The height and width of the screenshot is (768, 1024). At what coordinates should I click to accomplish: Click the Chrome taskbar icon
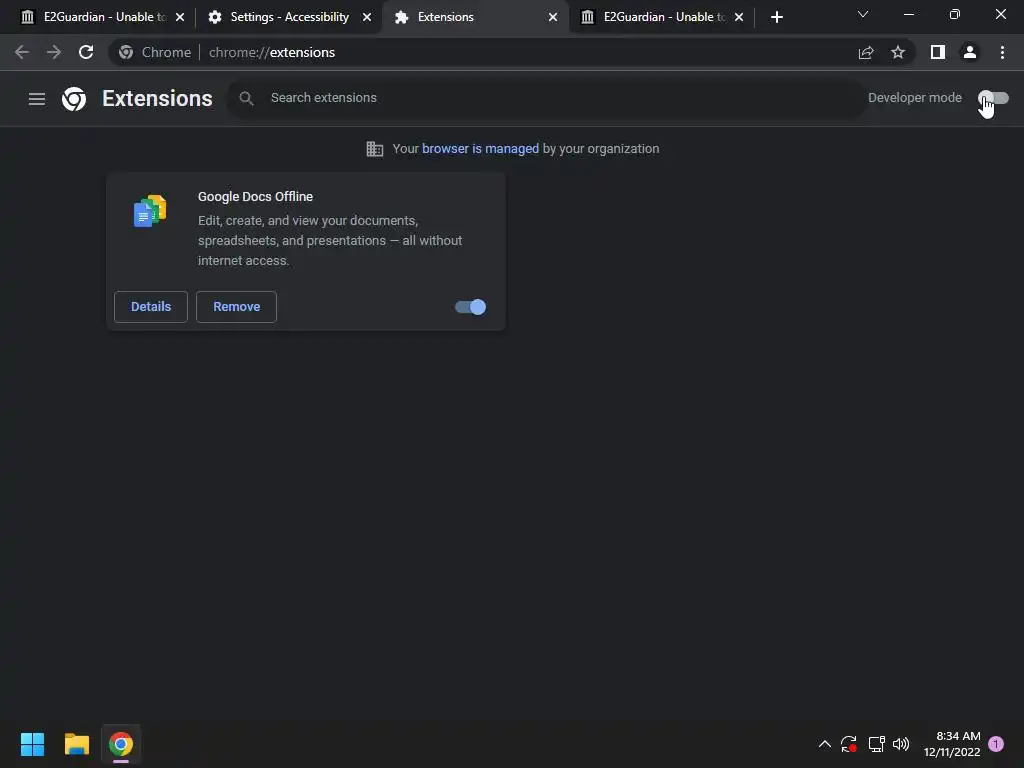tap(121, 744)
